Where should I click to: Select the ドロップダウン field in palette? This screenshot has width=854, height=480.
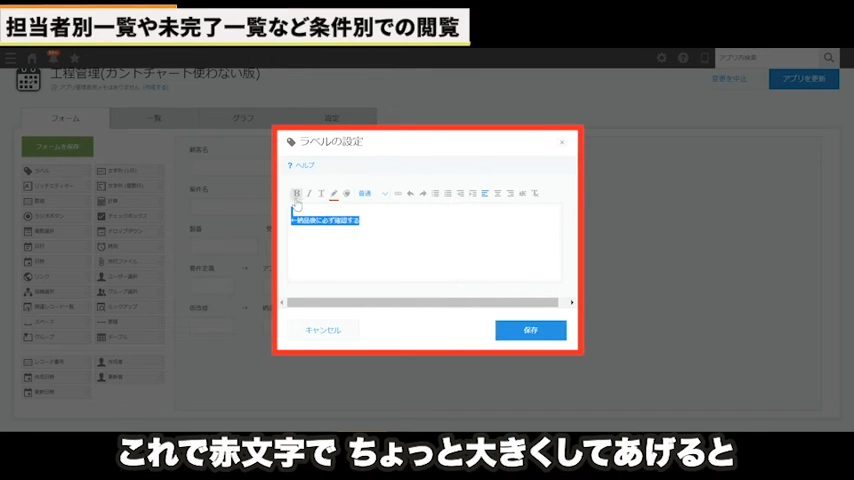point(130,231)
